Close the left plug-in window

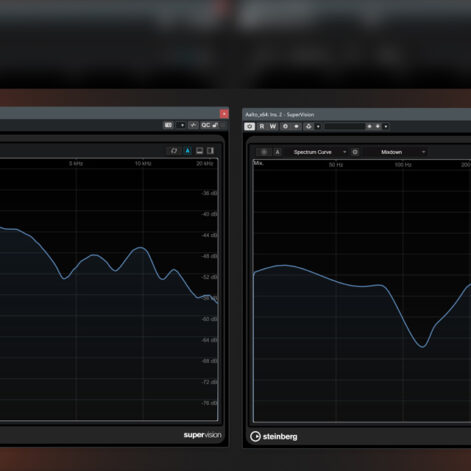point(224,114)
